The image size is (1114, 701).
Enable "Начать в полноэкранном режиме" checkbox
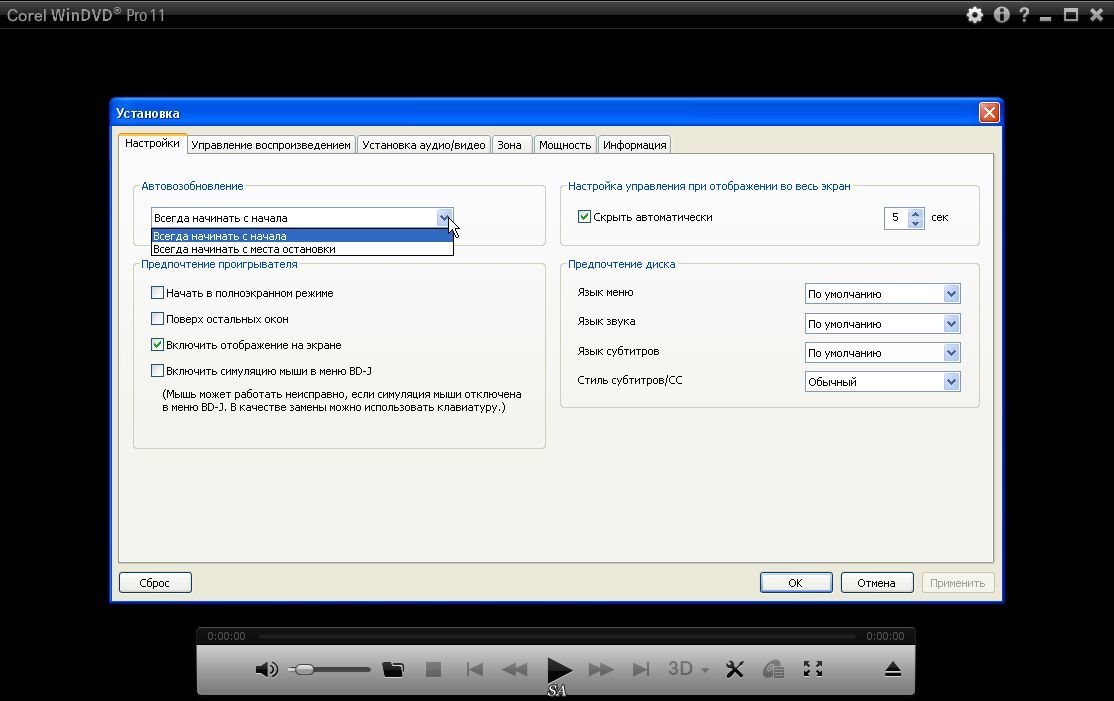(158, 293)
